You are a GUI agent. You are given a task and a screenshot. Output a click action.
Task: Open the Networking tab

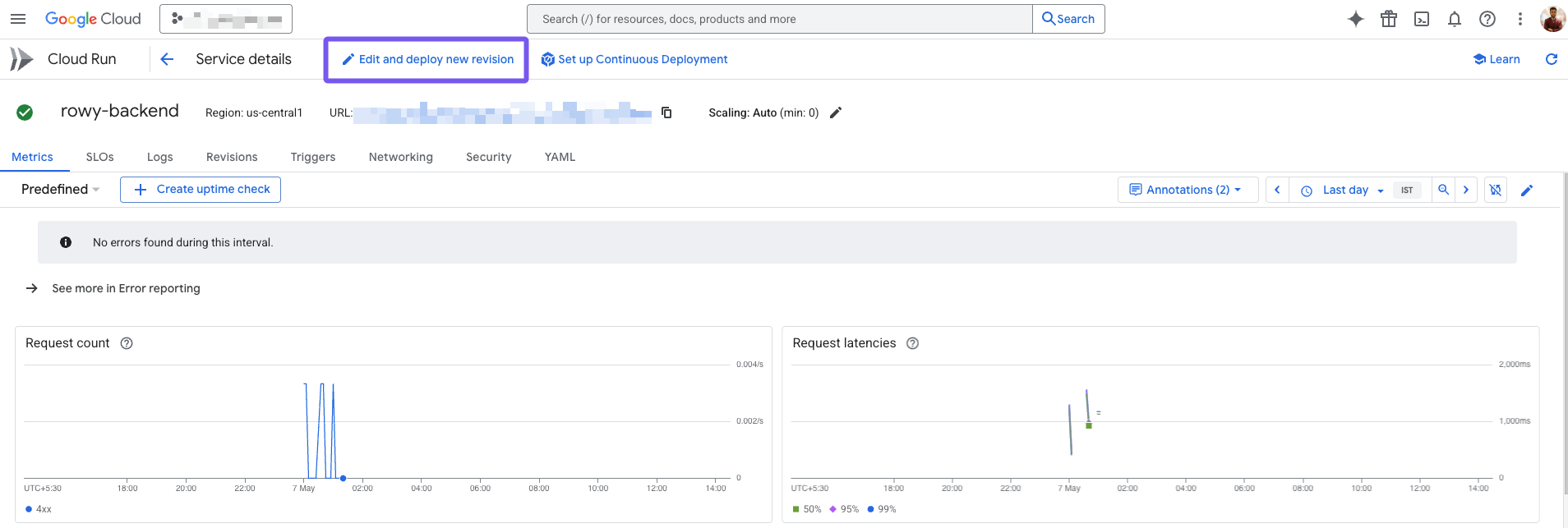401,157
